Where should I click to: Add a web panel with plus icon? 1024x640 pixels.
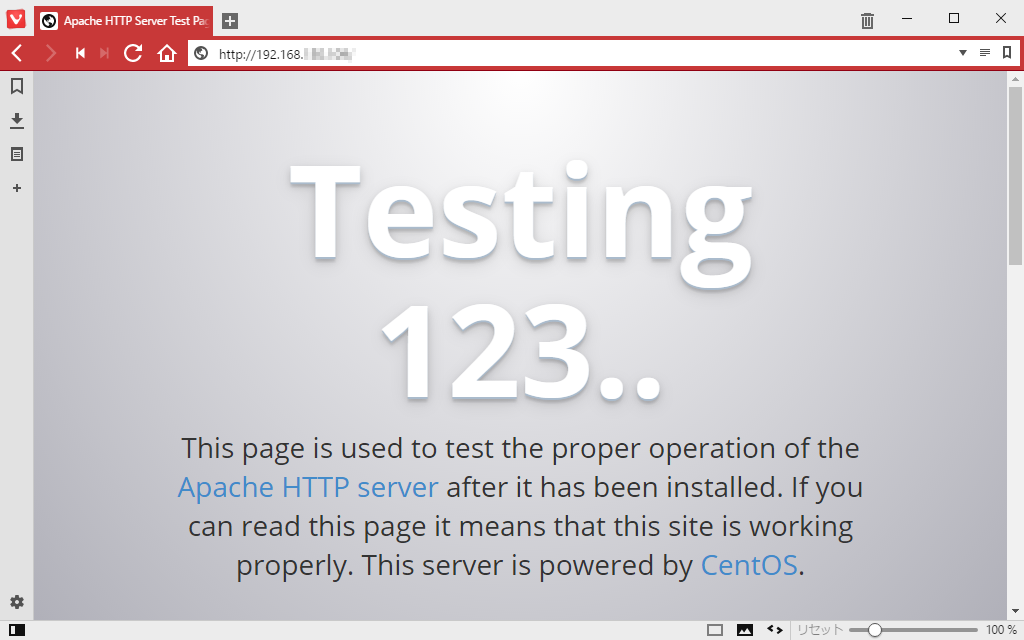coord(17,188)
